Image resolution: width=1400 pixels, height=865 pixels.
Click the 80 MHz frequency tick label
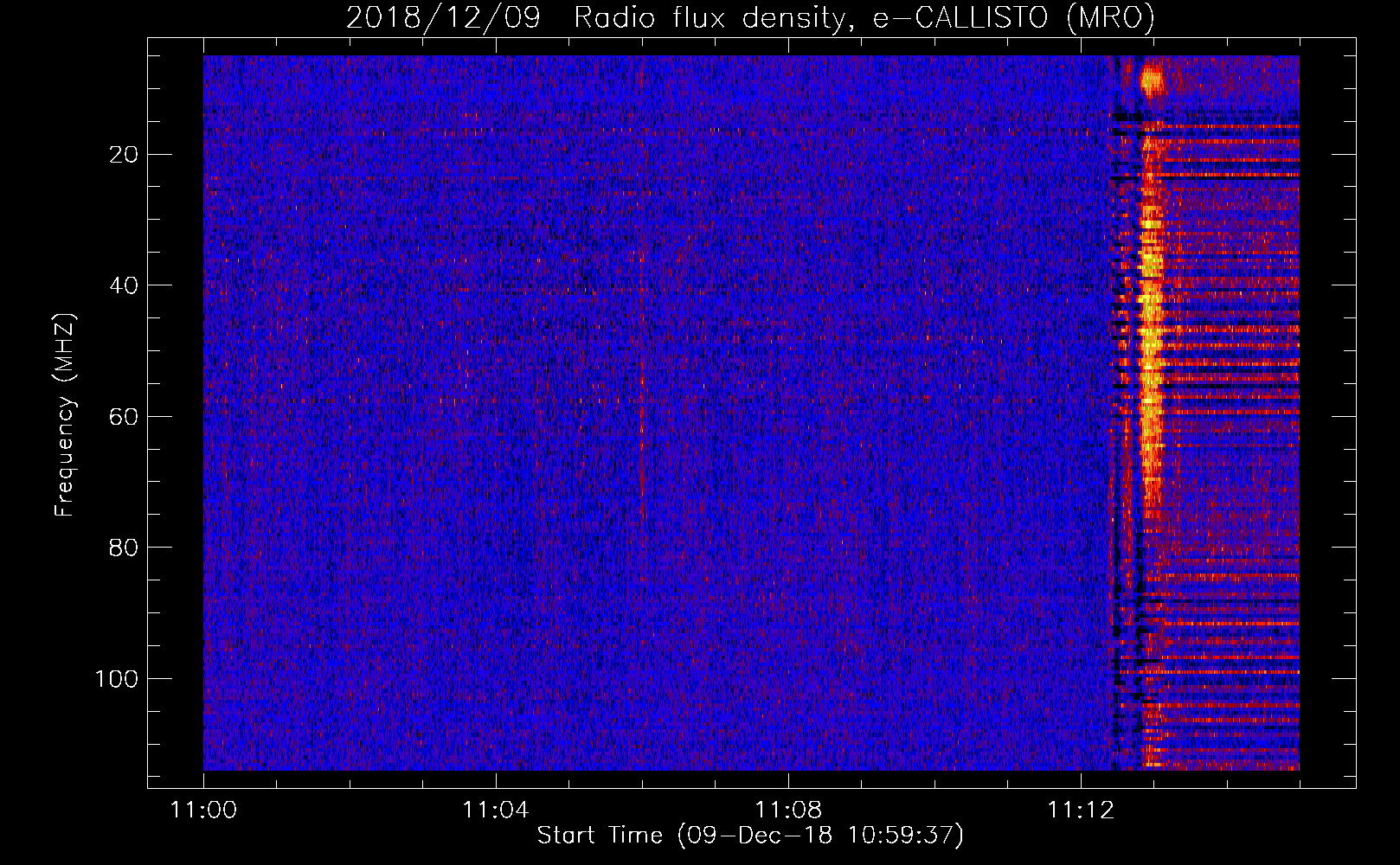(124, 548)
